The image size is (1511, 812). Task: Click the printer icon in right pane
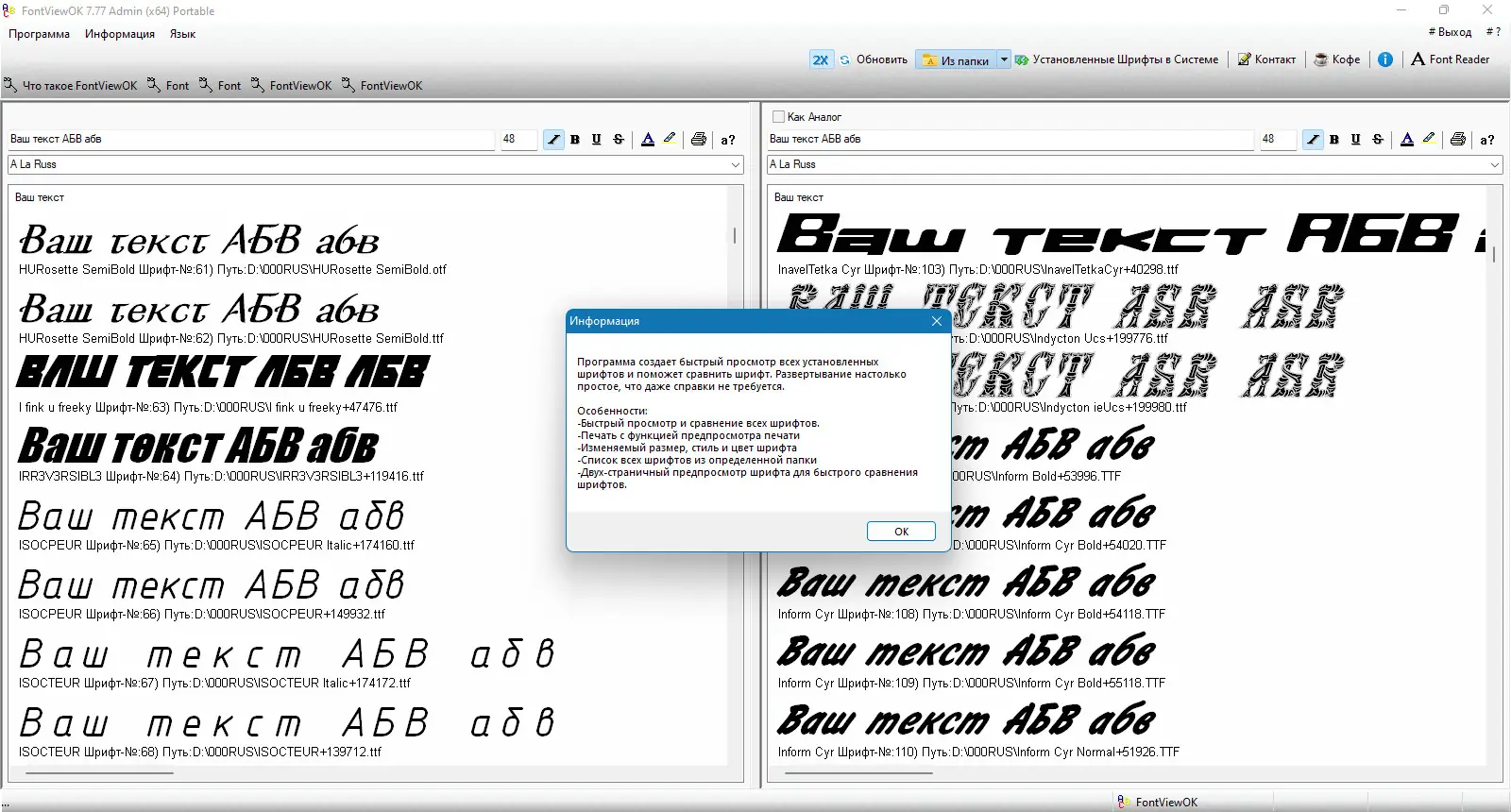1458,140
